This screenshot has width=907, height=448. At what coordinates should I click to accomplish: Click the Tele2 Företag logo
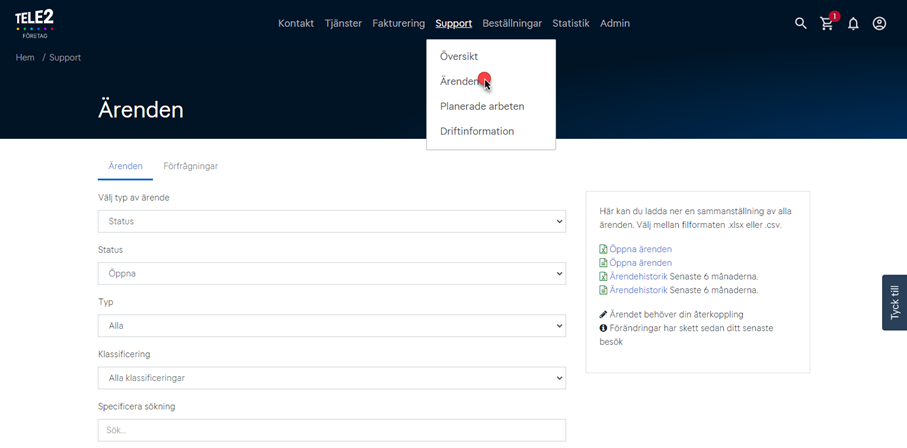pyautogui.click(x=35, y=24)
